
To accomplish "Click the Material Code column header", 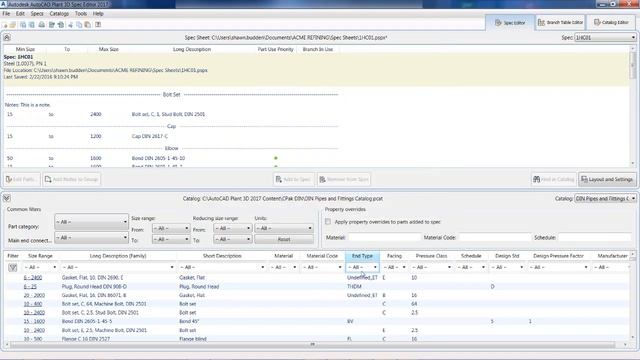I will pyautogui.click(x=322, y=256).
